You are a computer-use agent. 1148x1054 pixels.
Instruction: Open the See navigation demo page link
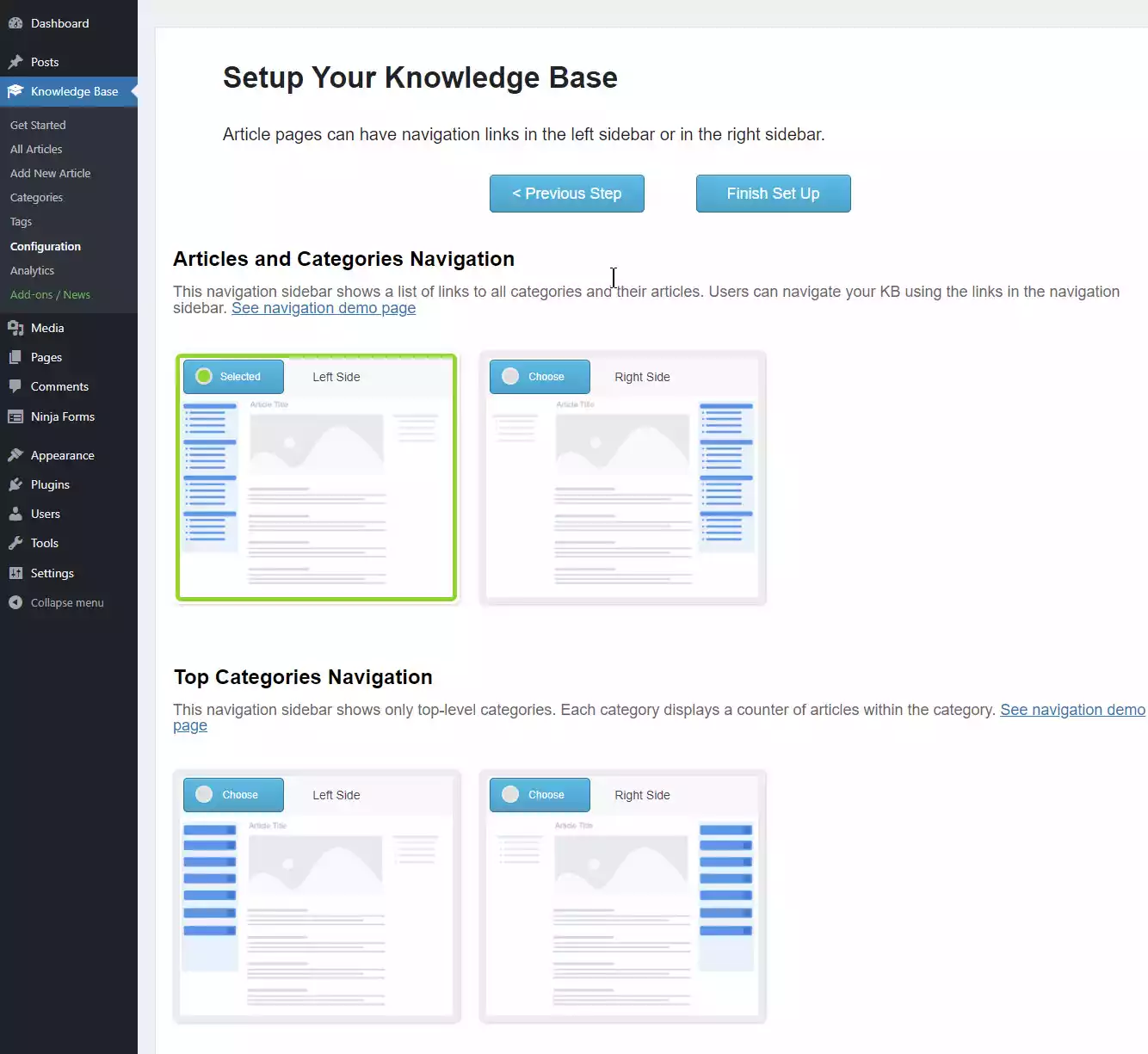click(324, 307)
